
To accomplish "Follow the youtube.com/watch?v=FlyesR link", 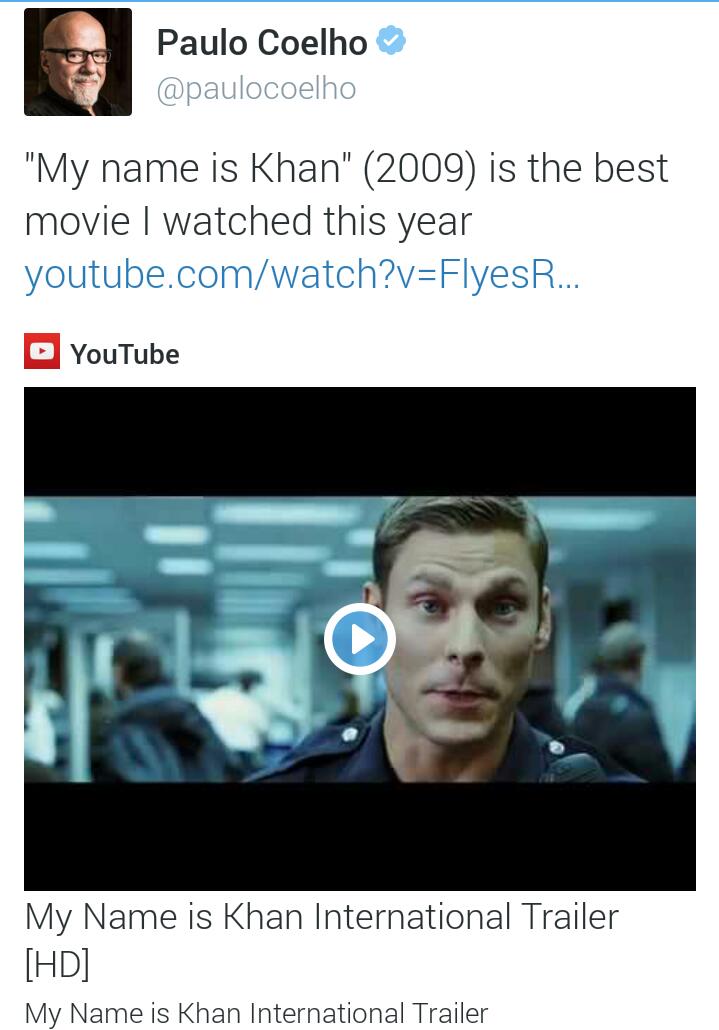I will click(302, 274).
